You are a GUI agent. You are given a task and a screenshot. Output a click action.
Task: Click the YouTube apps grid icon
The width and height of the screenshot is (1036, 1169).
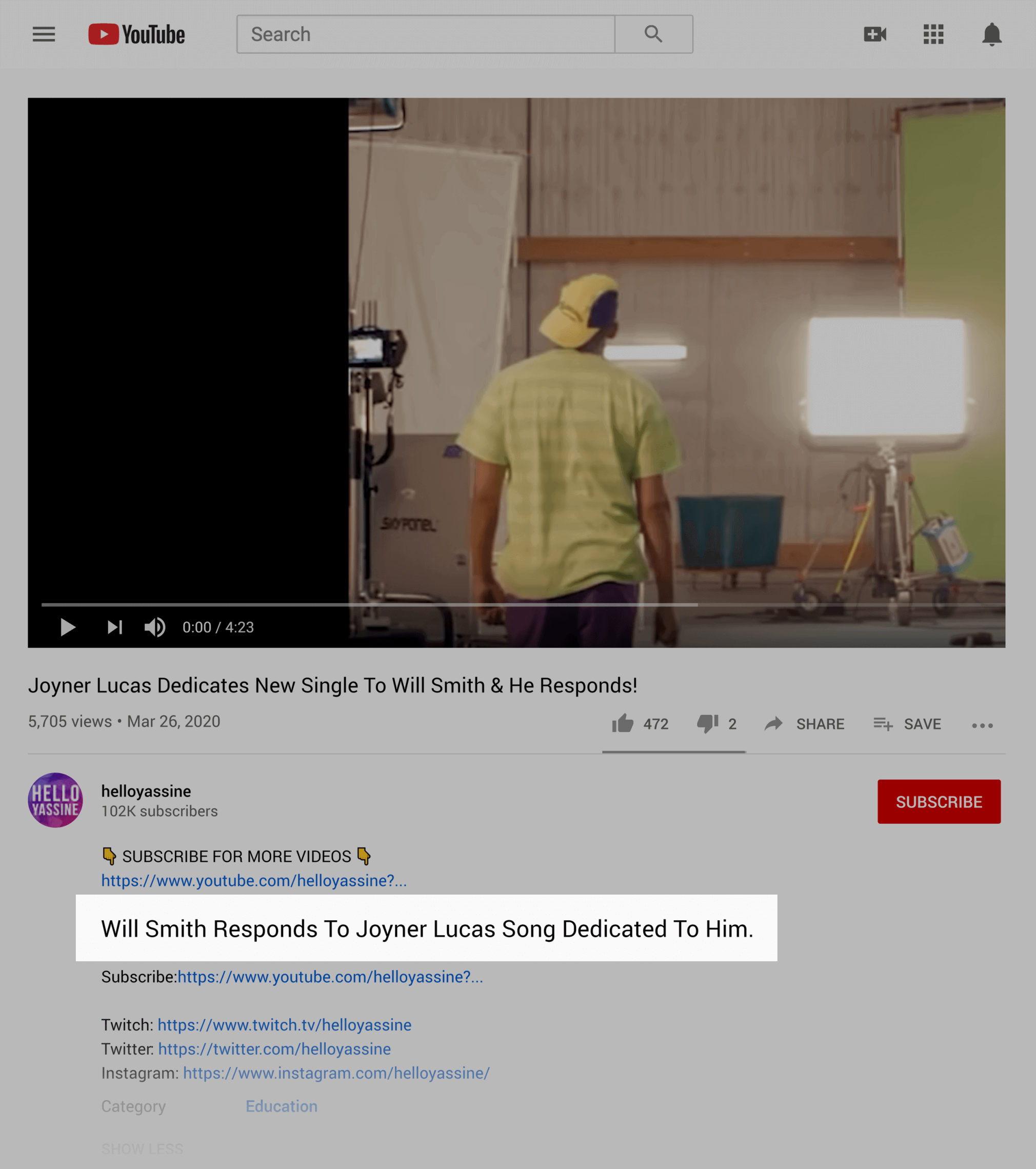coord(934,34)
